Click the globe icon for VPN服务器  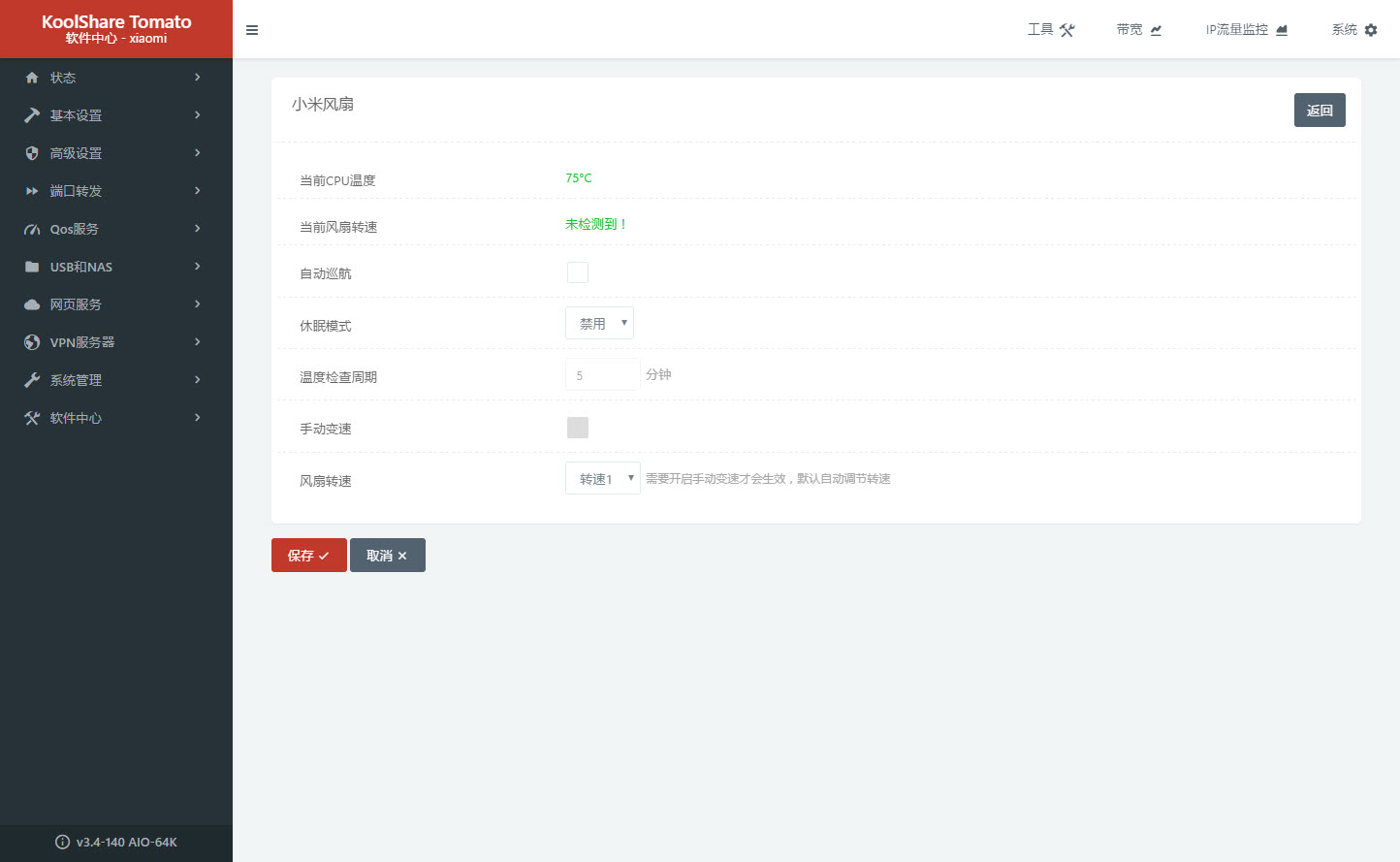click(x=32, y=342)
